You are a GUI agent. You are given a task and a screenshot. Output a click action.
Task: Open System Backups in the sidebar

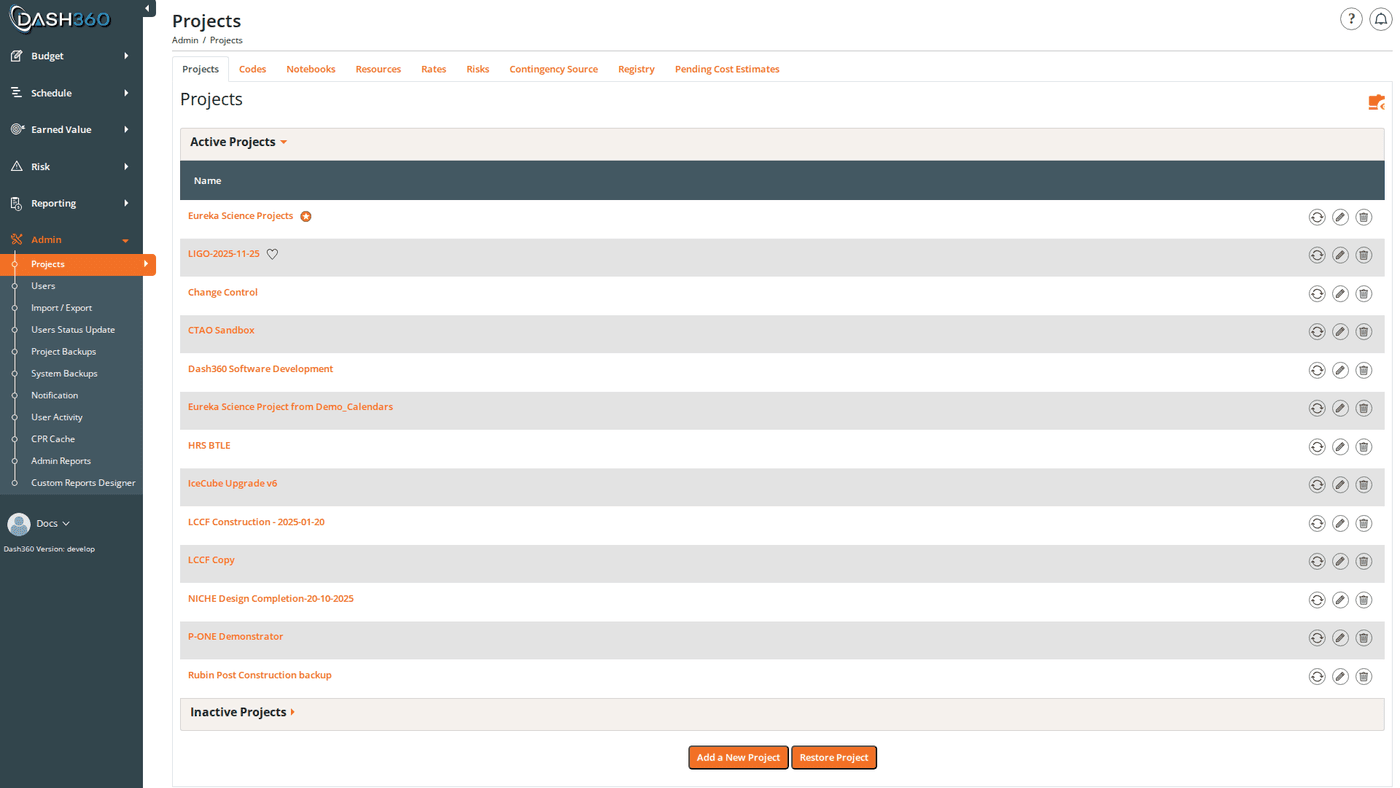tap(64, 374)
